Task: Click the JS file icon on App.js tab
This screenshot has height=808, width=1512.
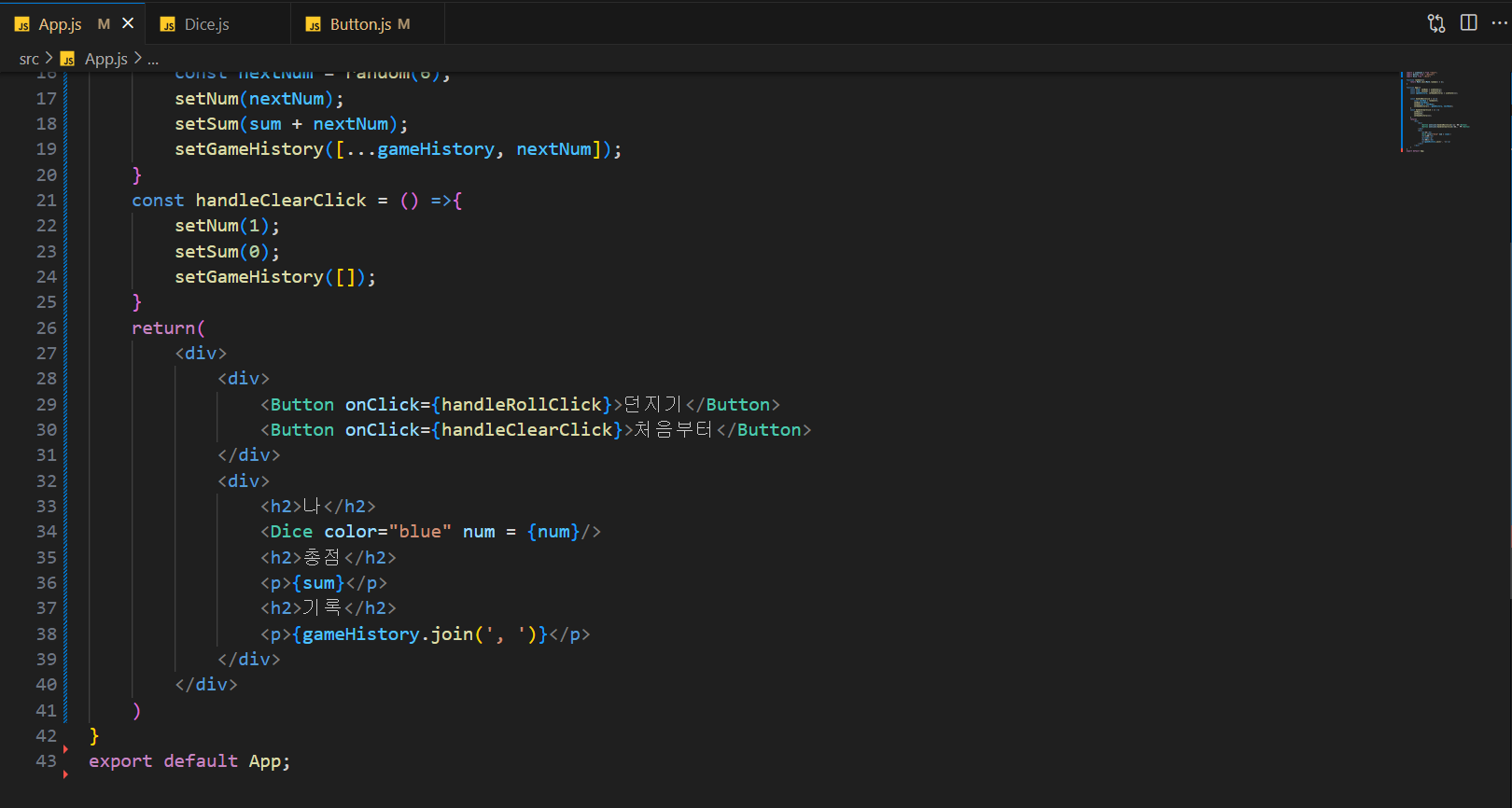Action: [22, 25]
